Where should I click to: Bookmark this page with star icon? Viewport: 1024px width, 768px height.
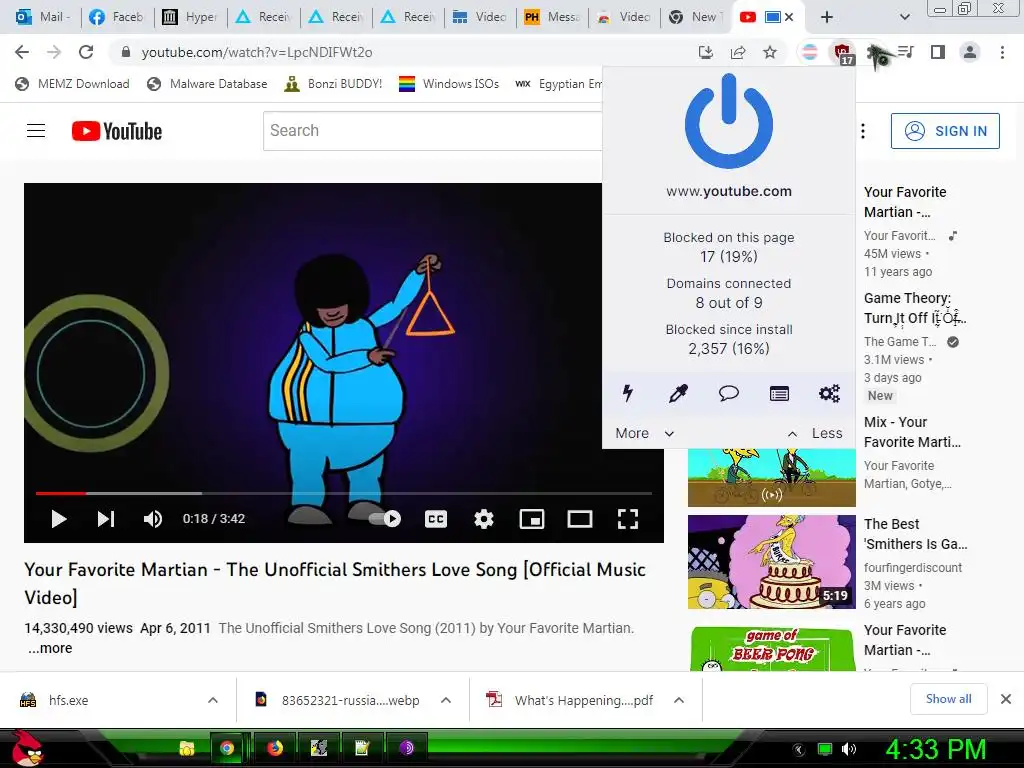(x=770, y=52)
